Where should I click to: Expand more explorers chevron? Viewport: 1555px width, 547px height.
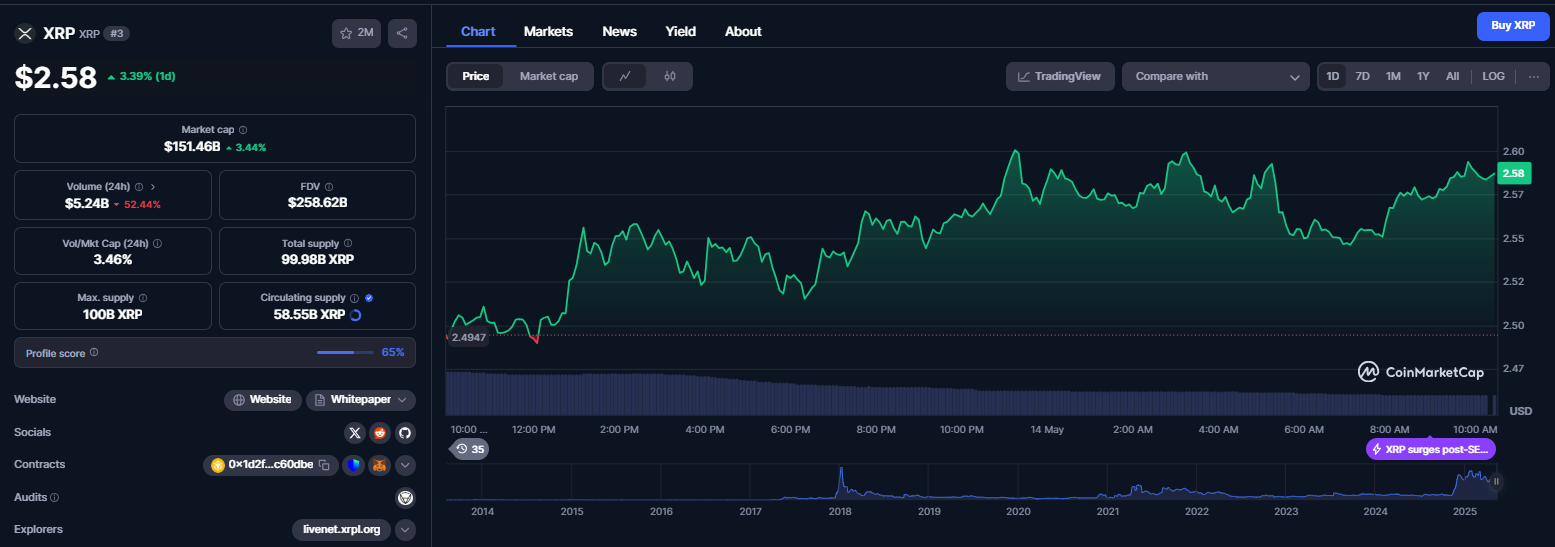(405, 530)
